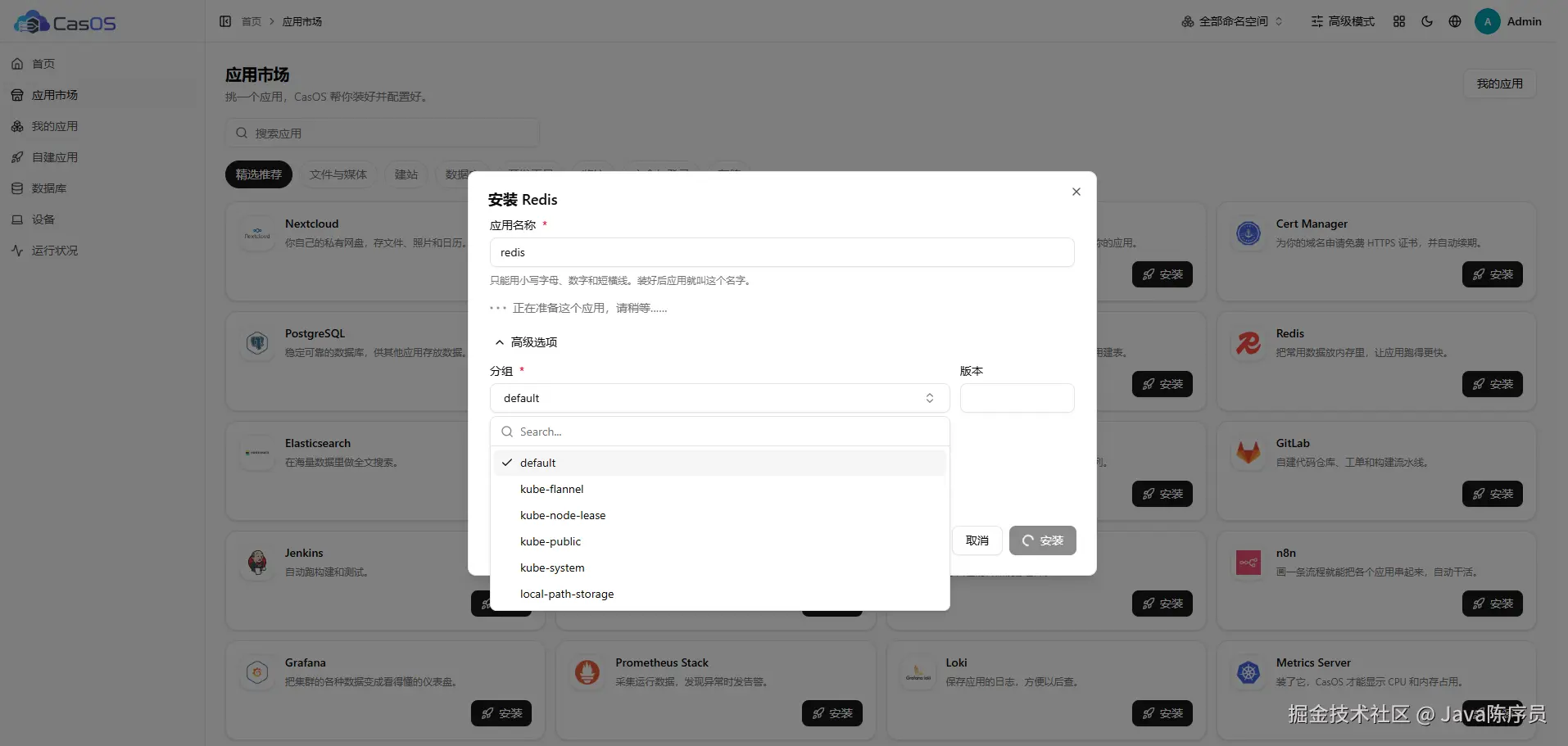Open the 分组 default combo box

click(719, 398)
